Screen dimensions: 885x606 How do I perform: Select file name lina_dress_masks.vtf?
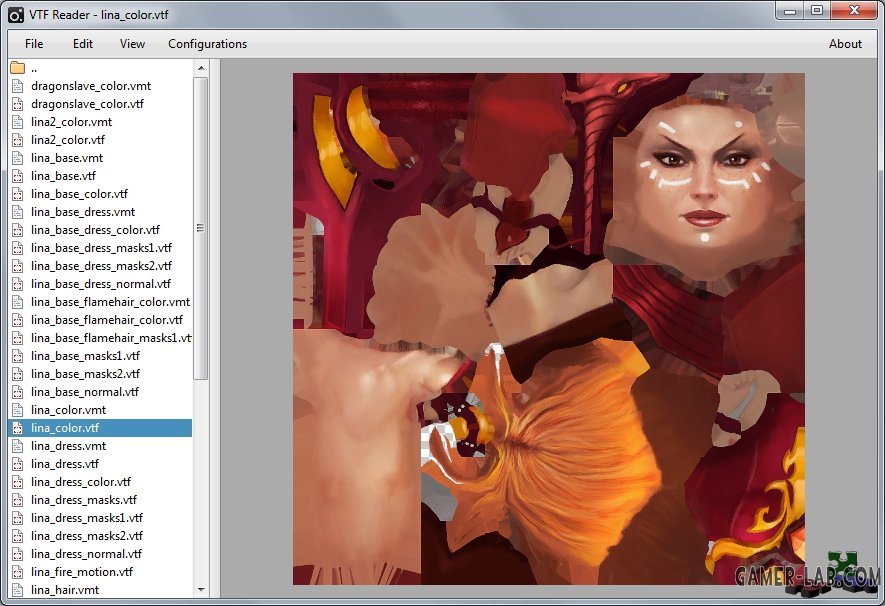pos(84,500)
